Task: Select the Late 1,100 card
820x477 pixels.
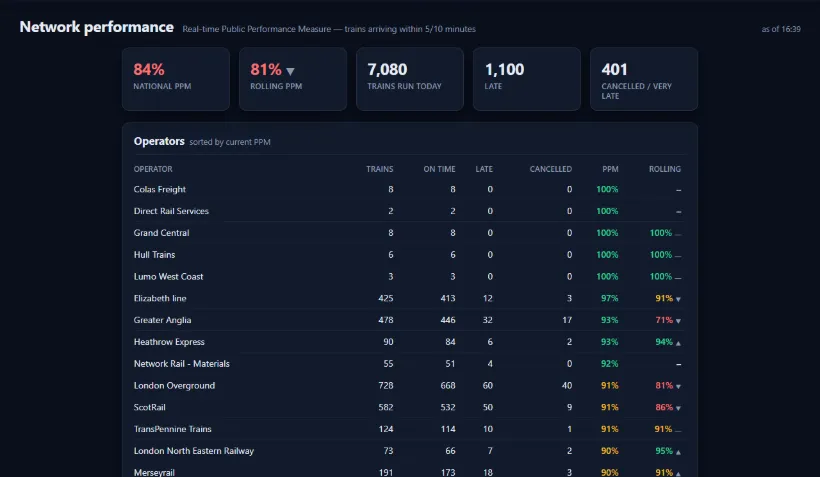Action: tap(527, 79)
